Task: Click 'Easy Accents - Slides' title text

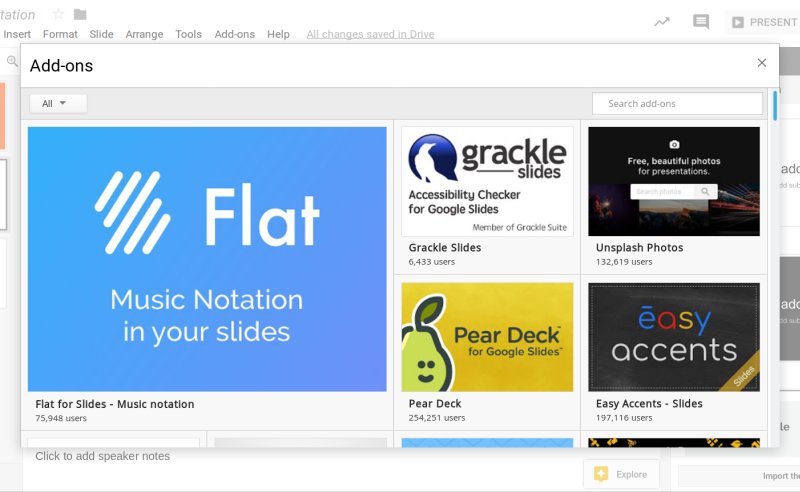Action: (x=649, y=404)
